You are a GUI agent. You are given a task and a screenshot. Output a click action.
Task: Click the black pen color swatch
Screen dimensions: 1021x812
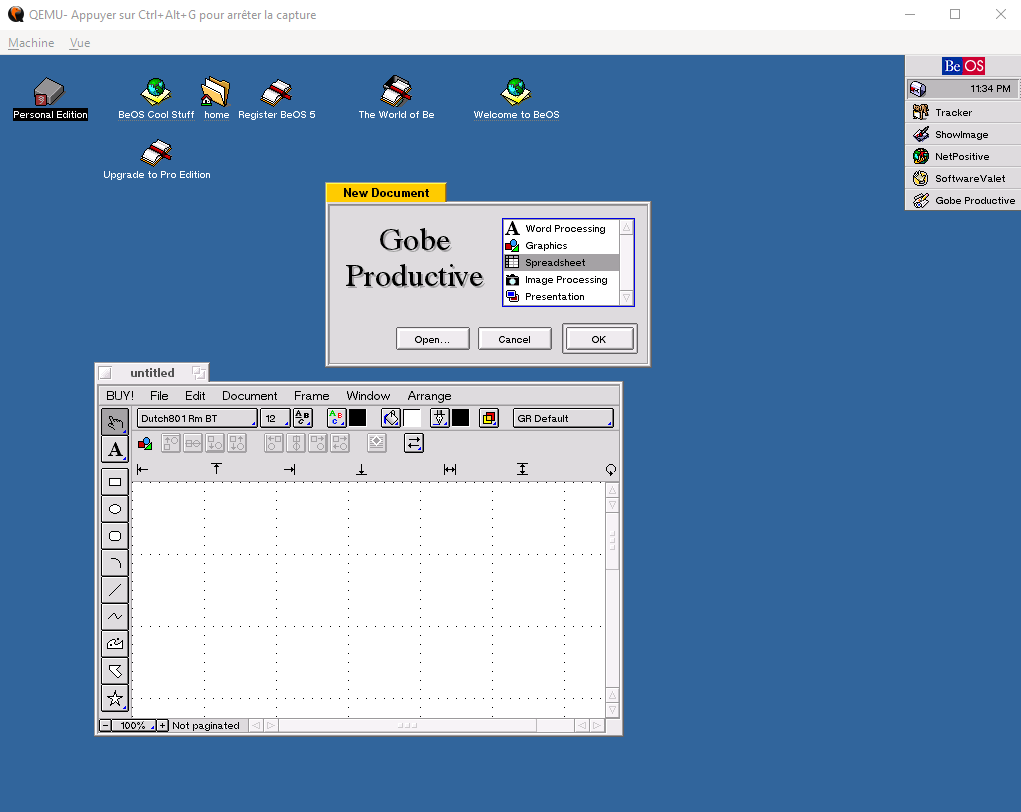tap(460, 418)
